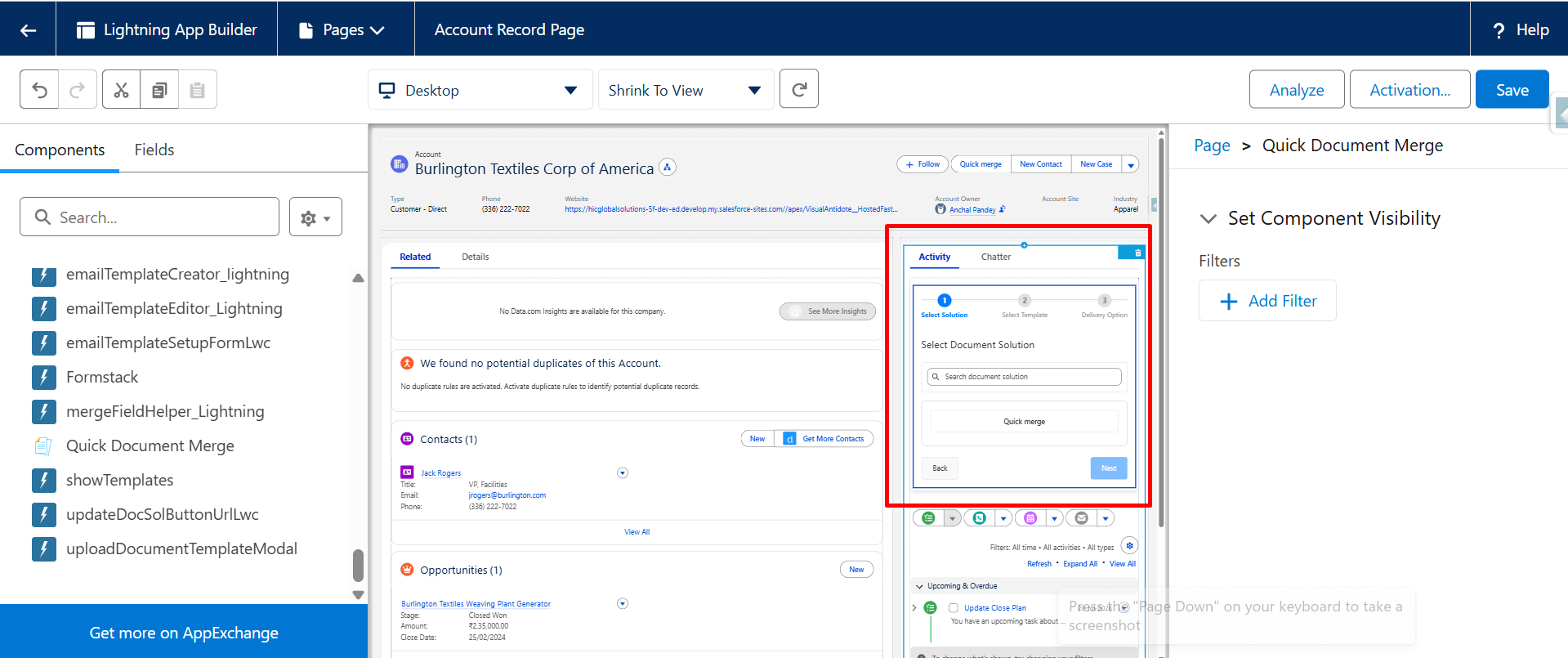Open component list settings gear menu
The width and height of the screenshot is (1568, 658).
tap(315, 217)
